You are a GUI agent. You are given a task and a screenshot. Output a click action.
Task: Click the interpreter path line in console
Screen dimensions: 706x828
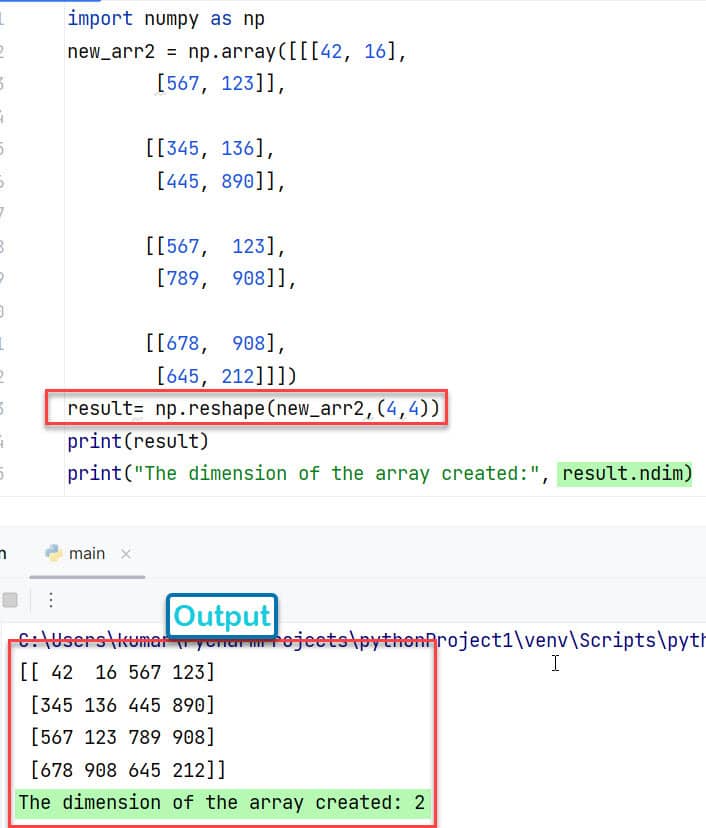[362, 641]
